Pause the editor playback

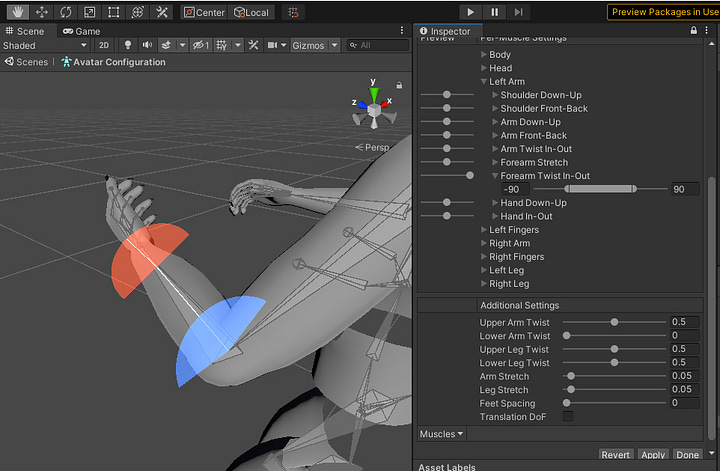[495, 12]
